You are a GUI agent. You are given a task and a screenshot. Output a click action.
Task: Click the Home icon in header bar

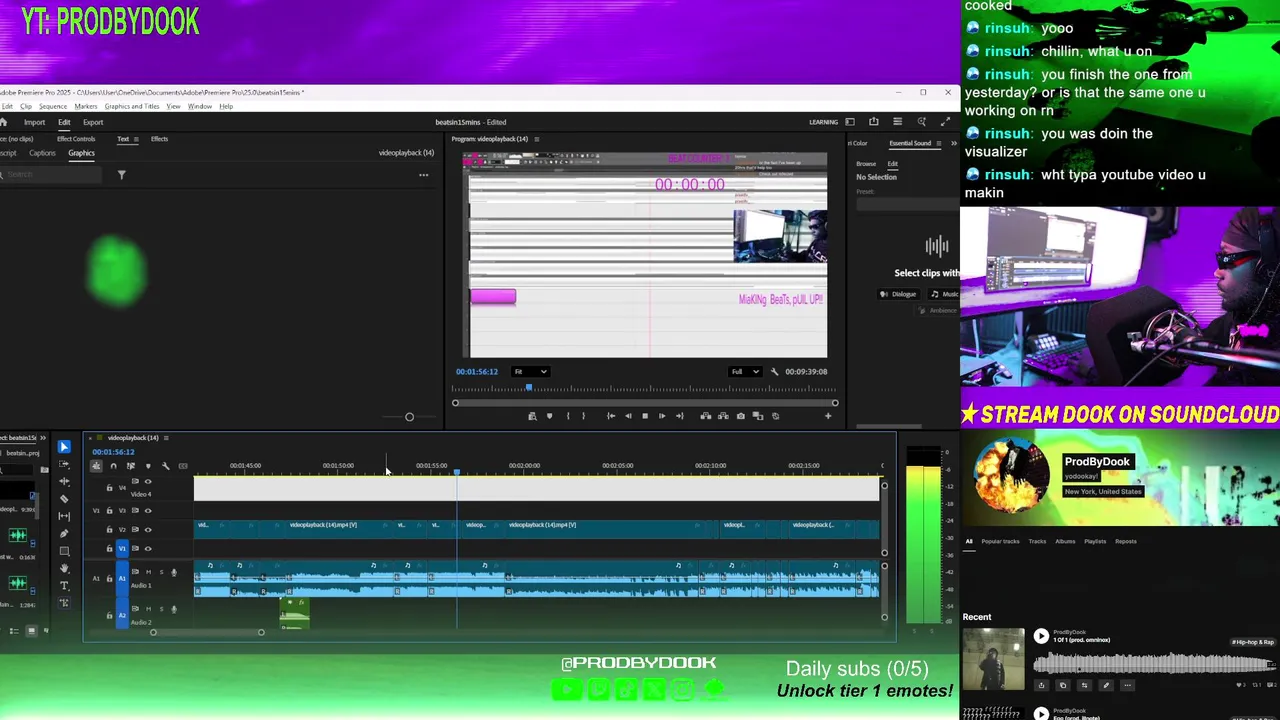click(x=3, y=122)
